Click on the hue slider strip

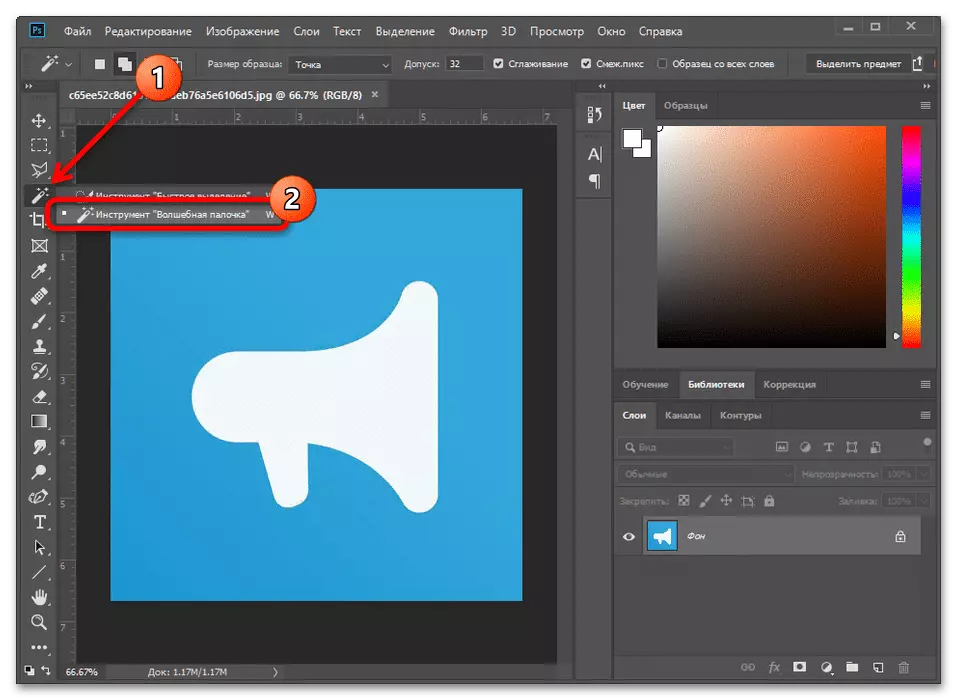click(911, 237)
